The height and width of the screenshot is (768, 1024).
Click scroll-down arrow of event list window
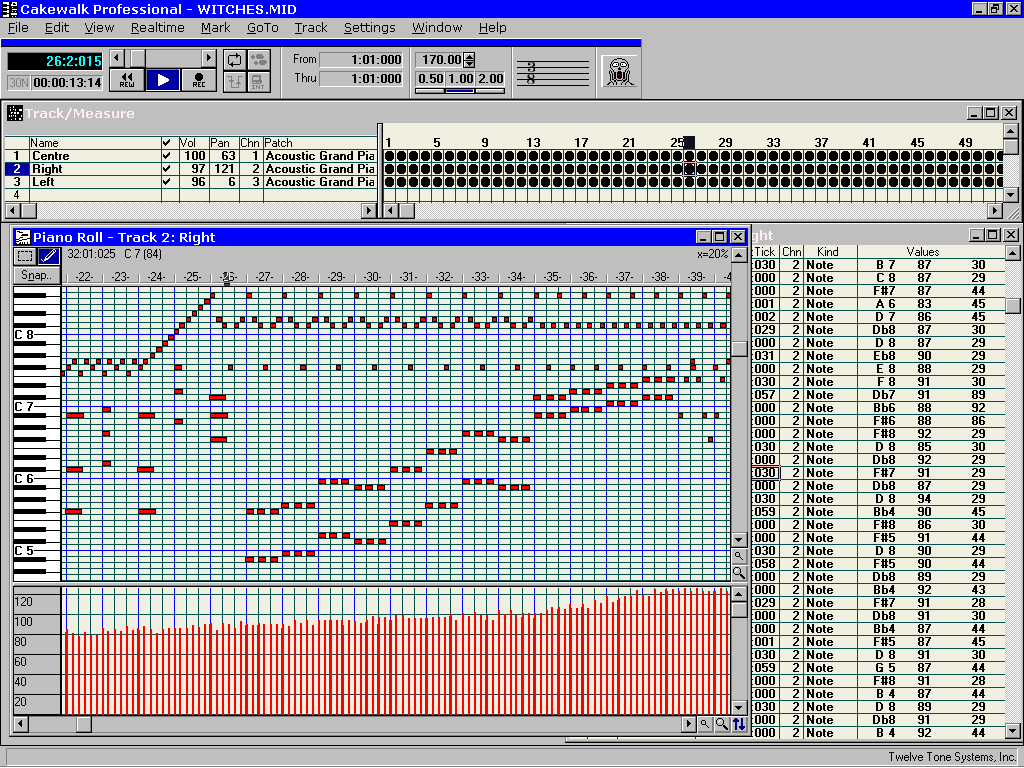(x=1012, y=731)
